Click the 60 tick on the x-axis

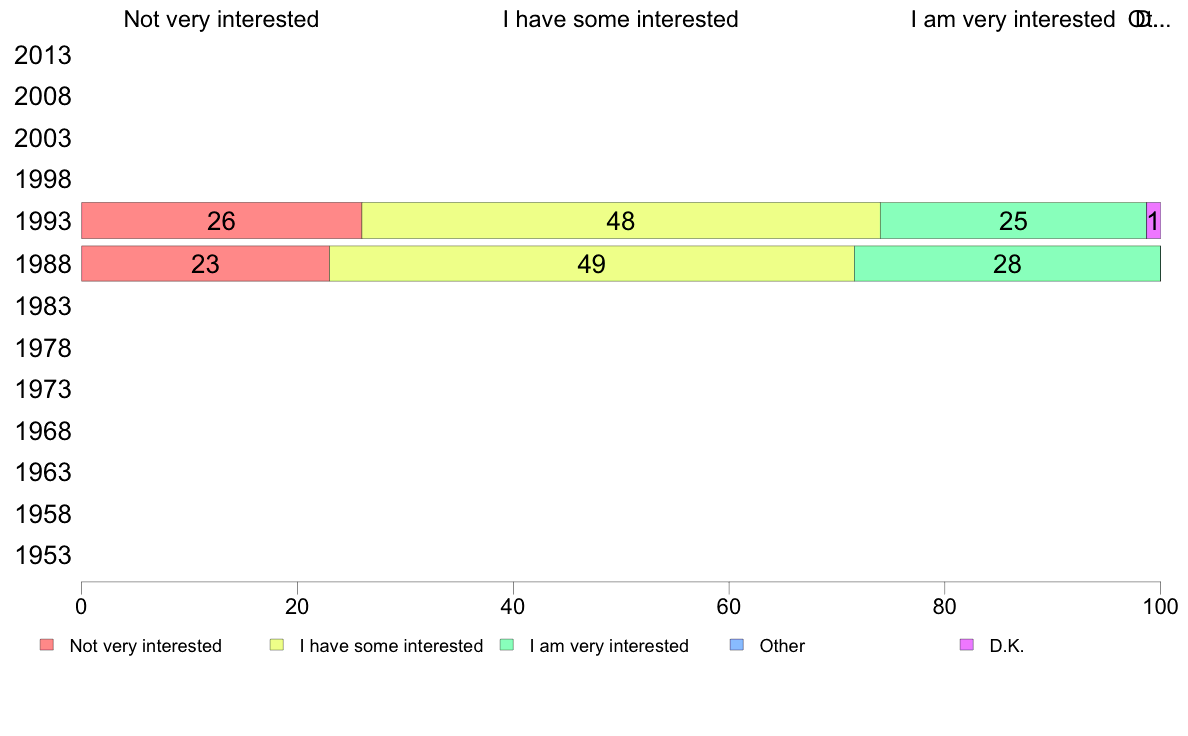tap(729, 606)
